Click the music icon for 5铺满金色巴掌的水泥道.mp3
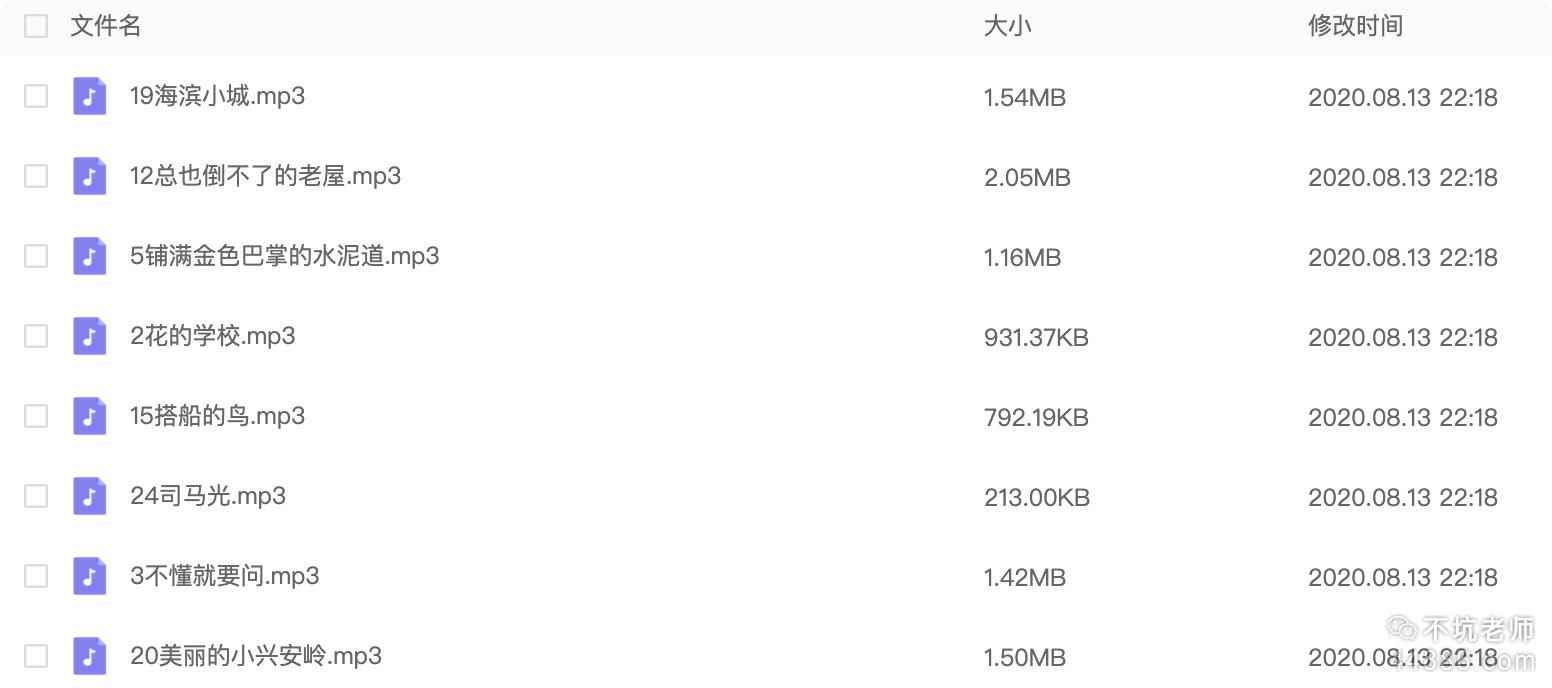 pyautogui.click(x=90, y=256)
